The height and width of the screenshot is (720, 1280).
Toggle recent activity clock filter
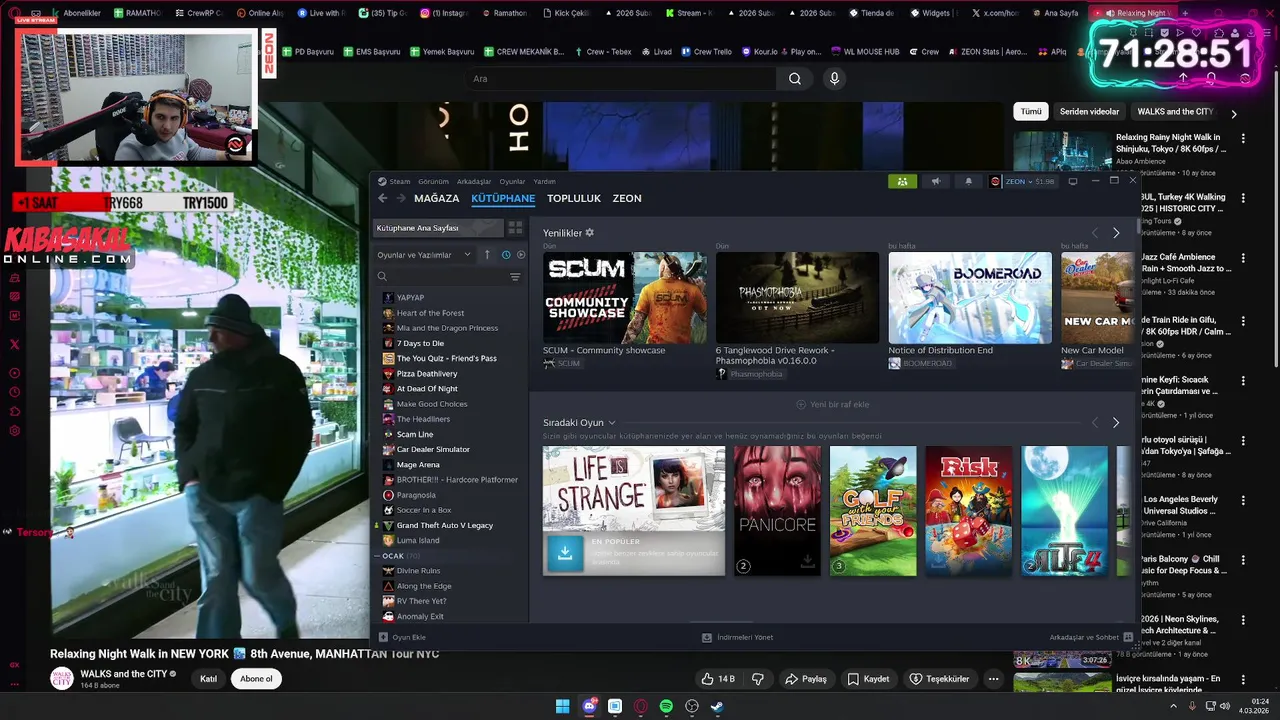click(506, 255)
